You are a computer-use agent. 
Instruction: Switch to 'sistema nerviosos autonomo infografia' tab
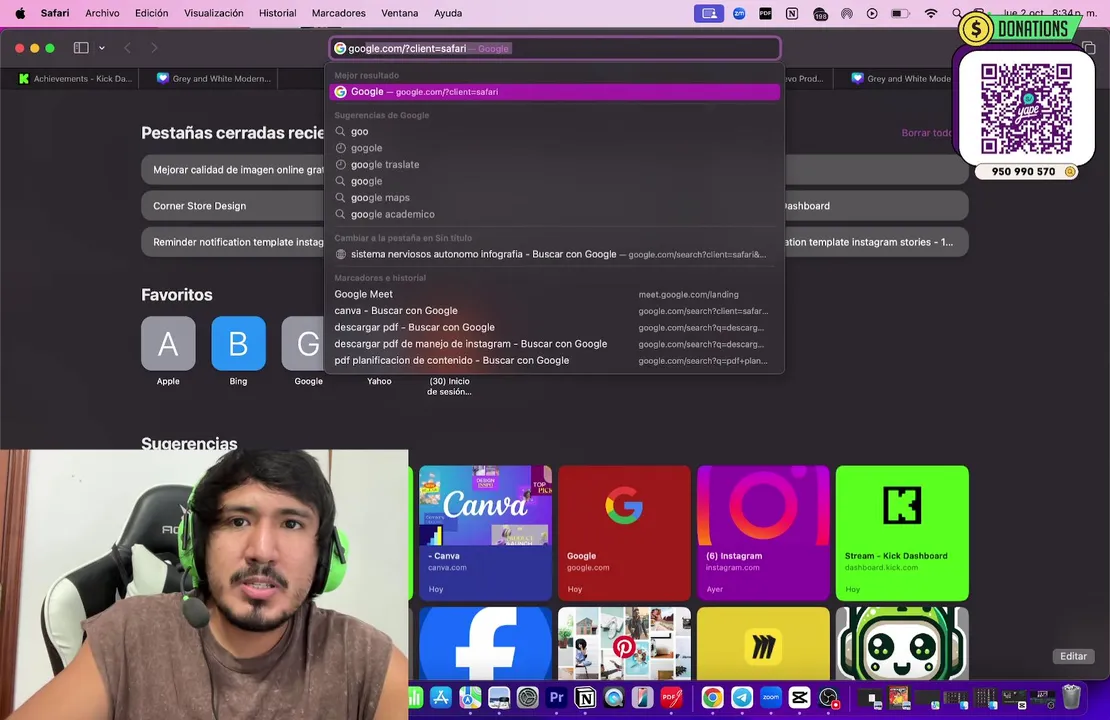[555, 254]
